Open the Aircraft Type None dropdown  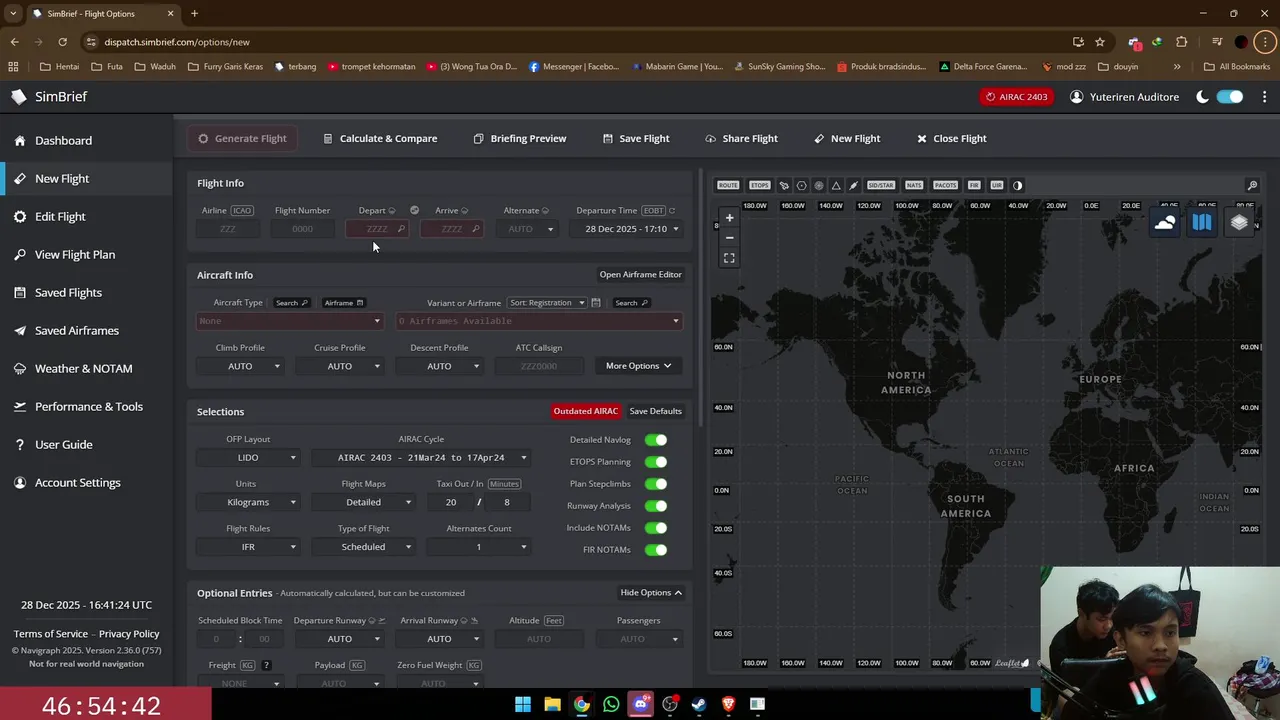coord(290,321)
